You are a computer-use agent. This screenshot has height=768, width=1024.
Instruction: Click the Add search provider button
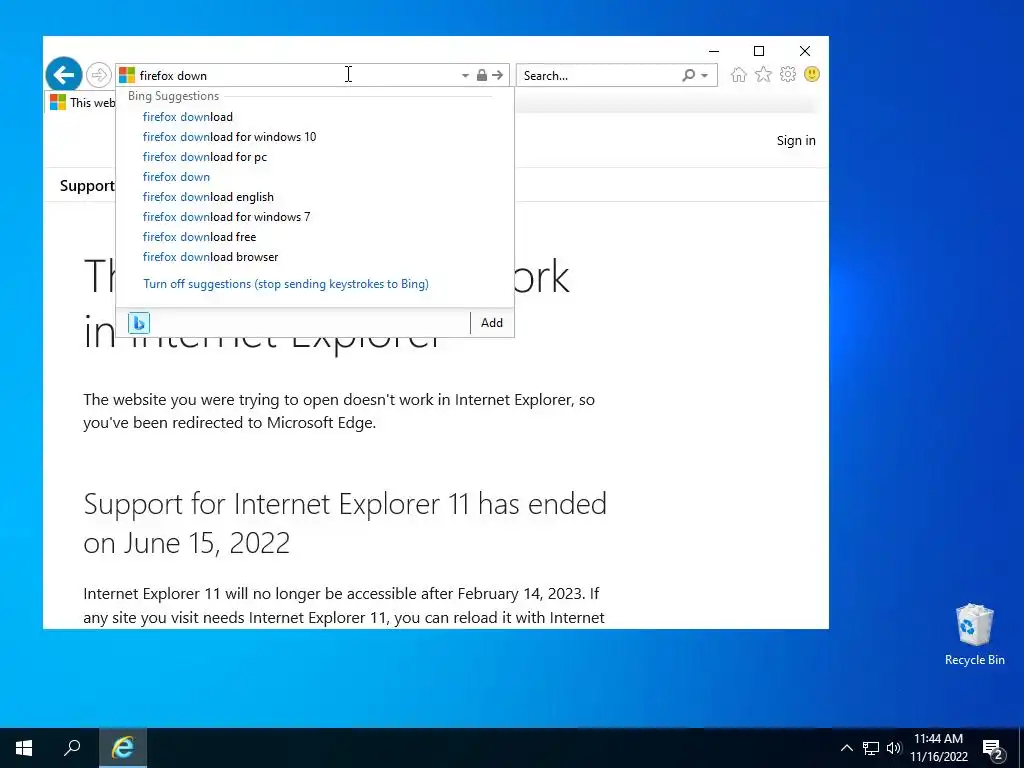pyautogui.click(x=492, y=323)
